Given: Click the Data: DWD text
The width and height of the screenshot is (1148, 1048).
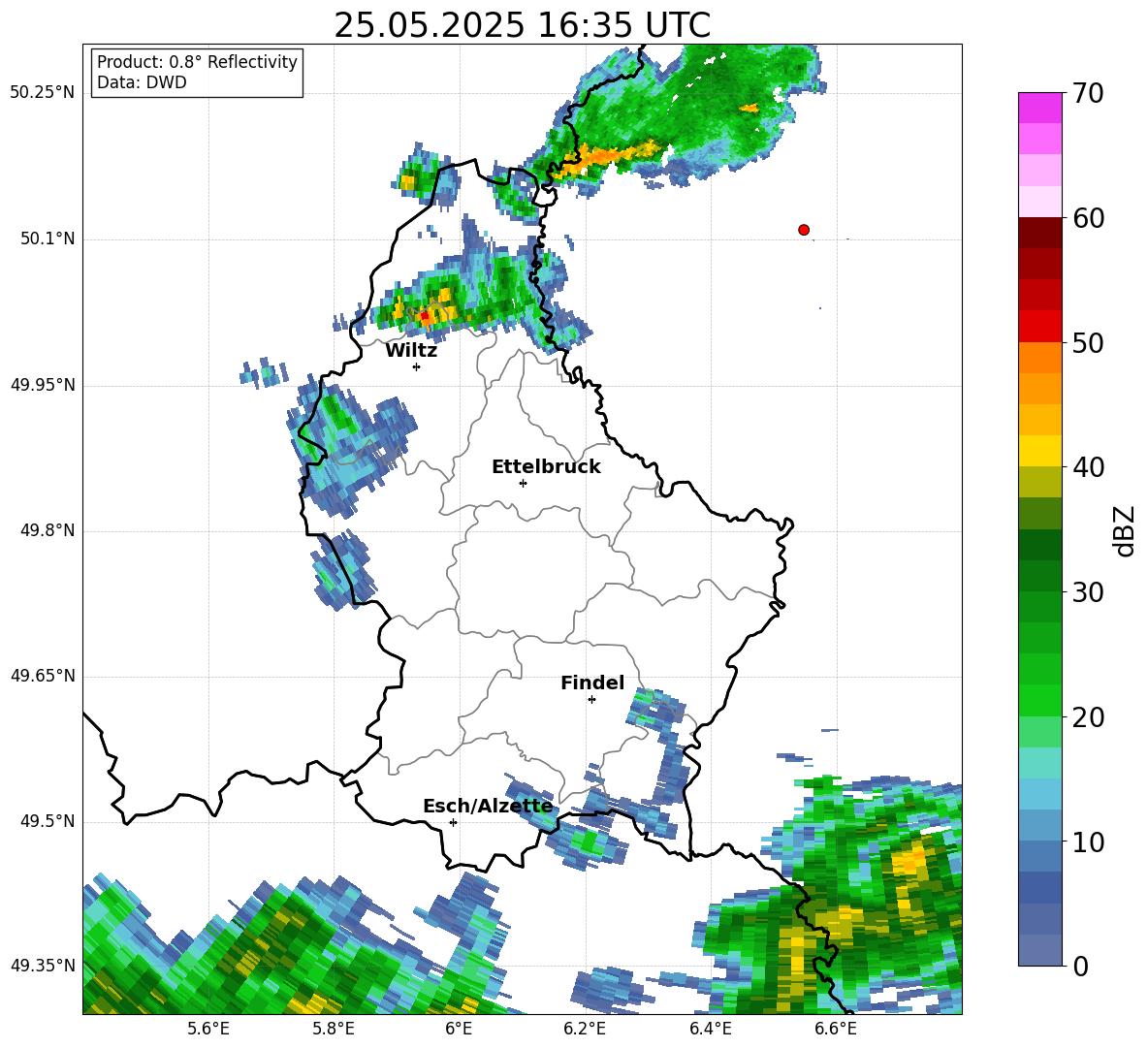Looking at the screenshot, I should pos(142,82).
